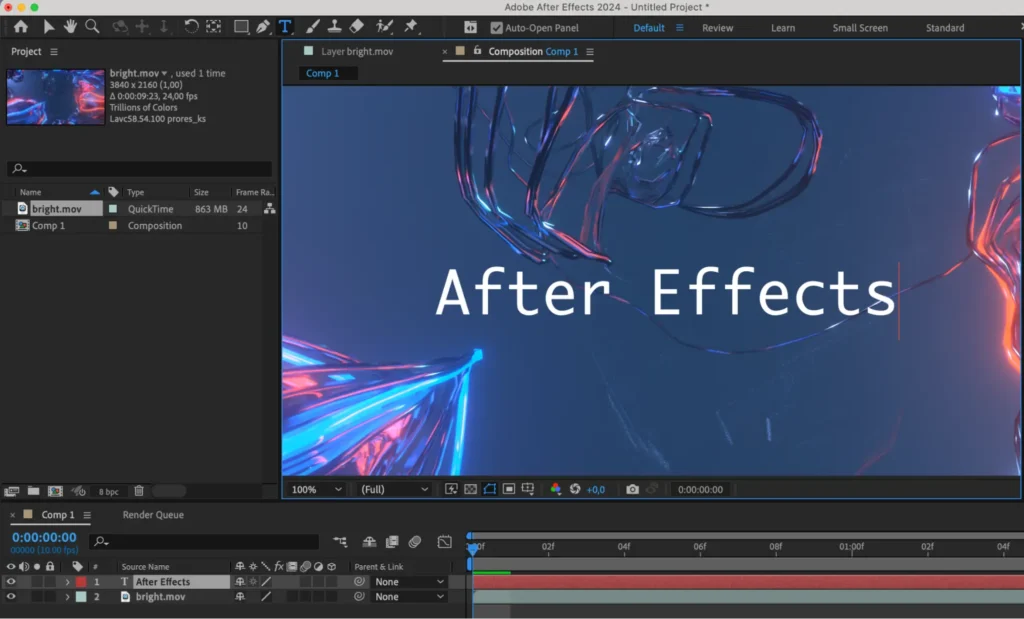Open the Render Queue tab
This screenshot has height=619, width=1024.
(153, 515)
